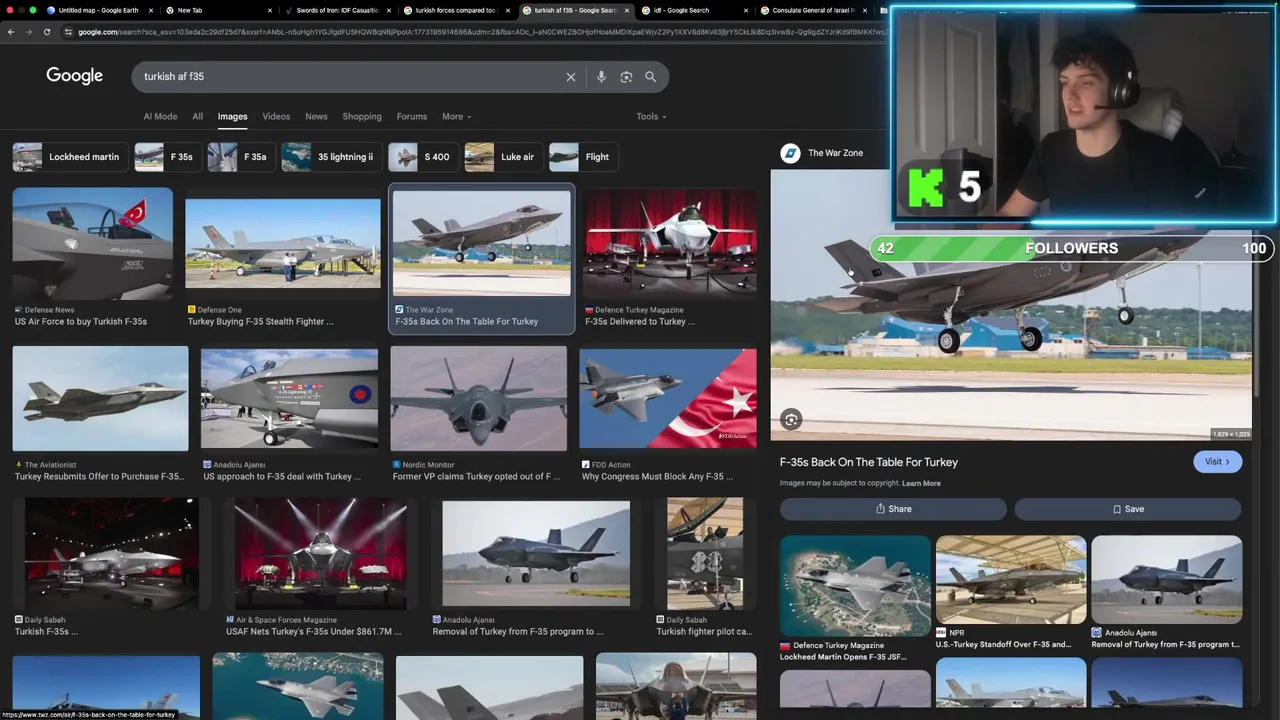
Task: Switch to the News tab
Action: pyautogui.click(x=316, y=117)
